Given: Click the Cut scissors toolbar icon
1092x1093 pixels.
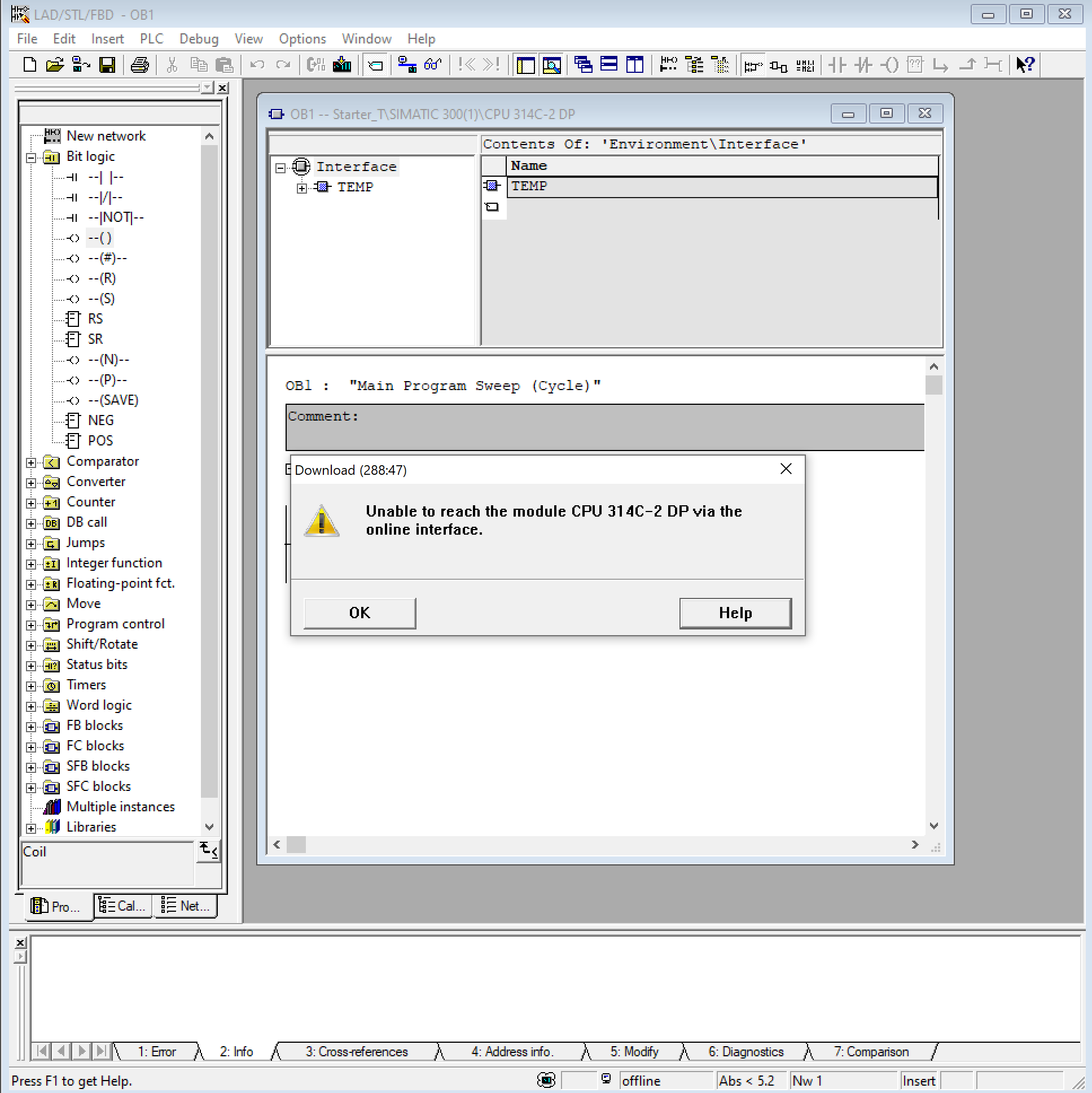Looking at the screenshot, I should pos(173,65).
